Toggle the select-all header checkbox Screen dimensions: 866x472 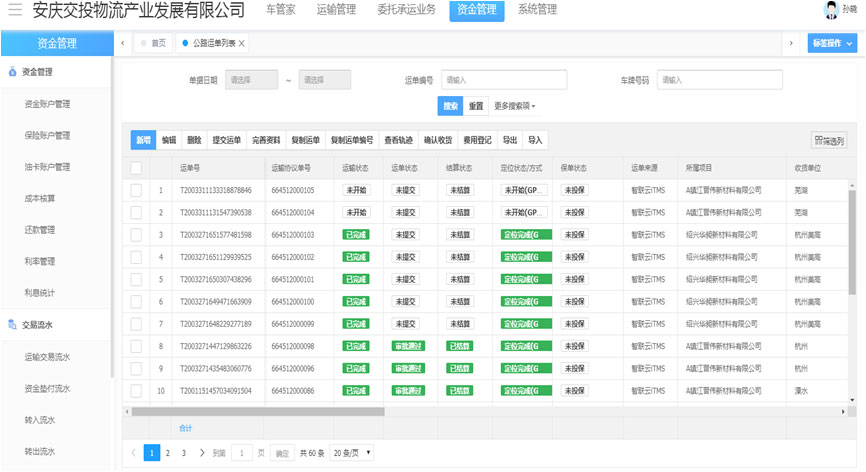[x=136, y=168]
